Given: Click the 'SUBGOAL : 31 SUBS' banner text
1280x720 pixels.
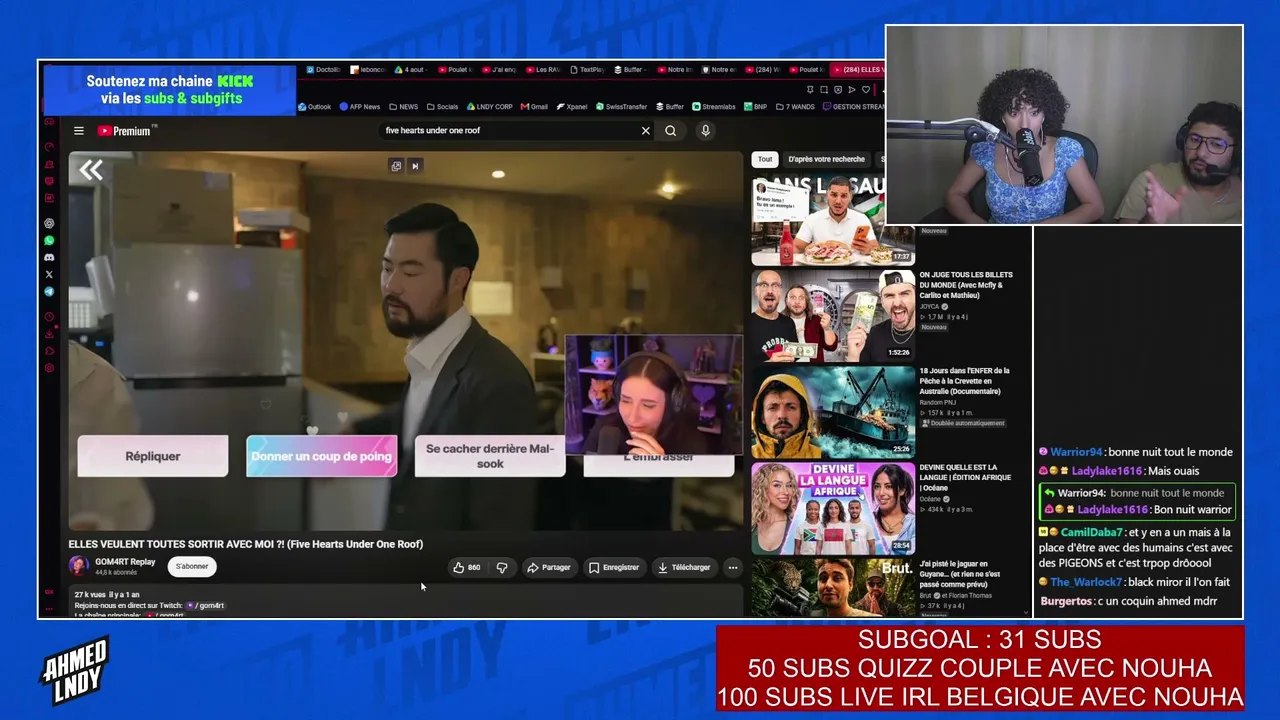Looking at the screenshot, I should 980,640.
